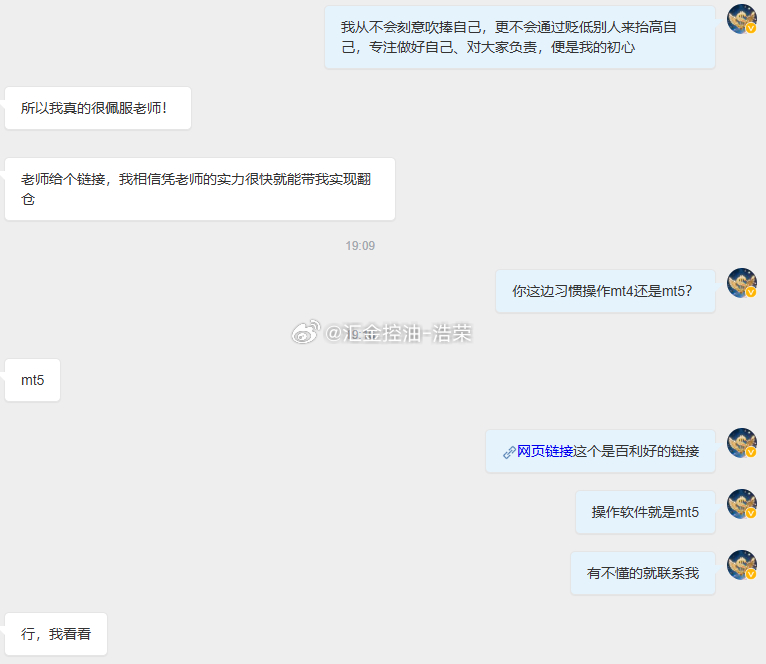The width and height of the screenshot is (766, 664).
Task: Click avatar next to the mt4还是mt5 message
Action: (742, 283)
